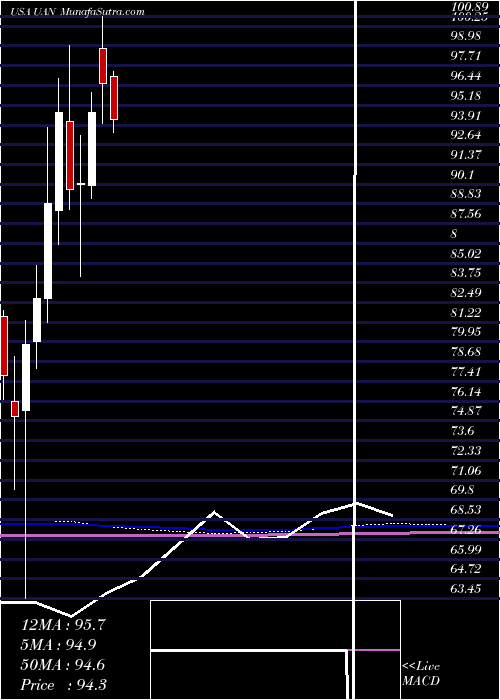The height and width of the screenshot is (700, 500).
Task: Click the 67.26 price axis label
Action: click(x=466, y=529)
